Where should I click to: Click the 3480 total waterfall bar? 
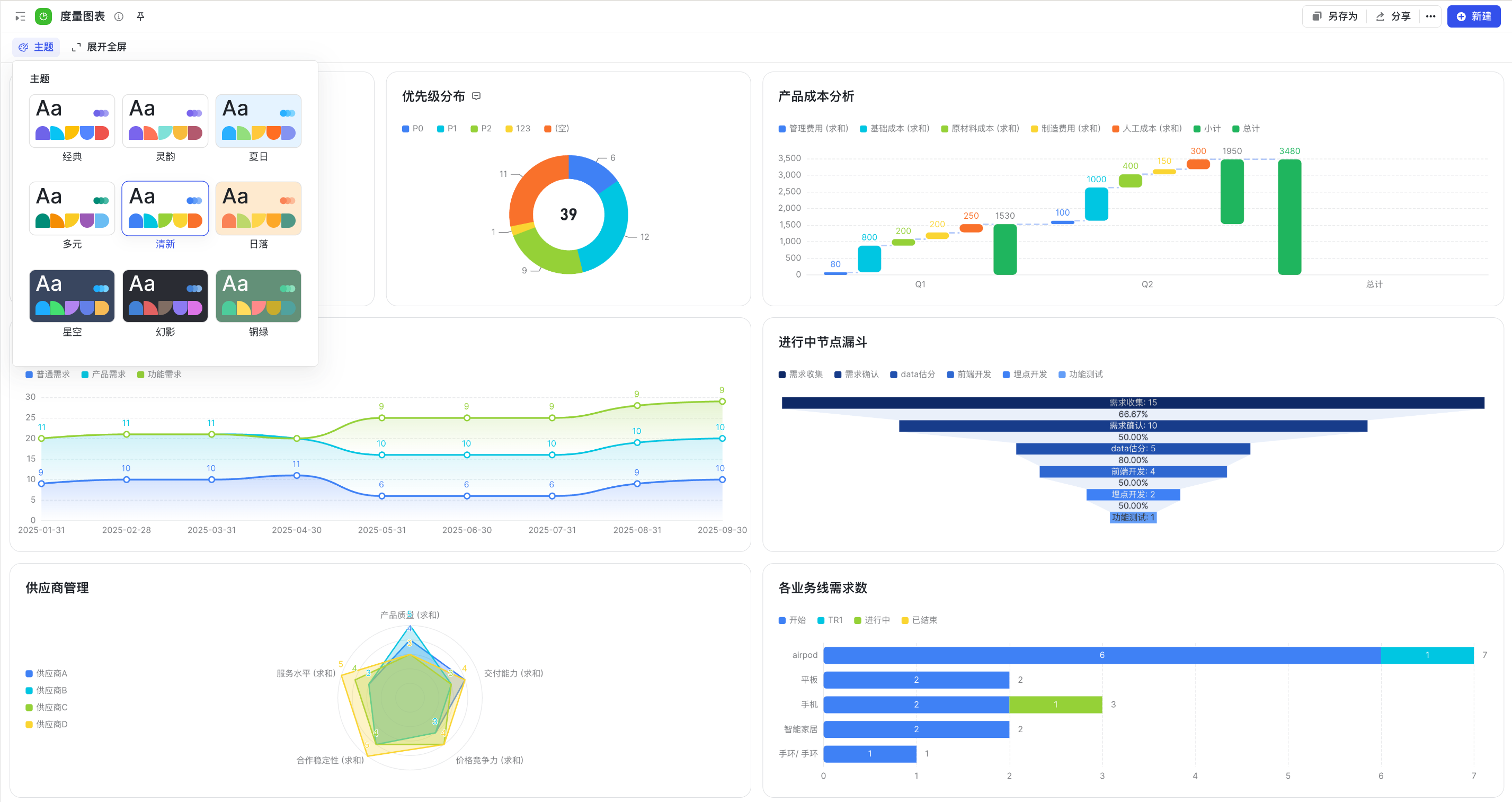(x=1289, y=217)
